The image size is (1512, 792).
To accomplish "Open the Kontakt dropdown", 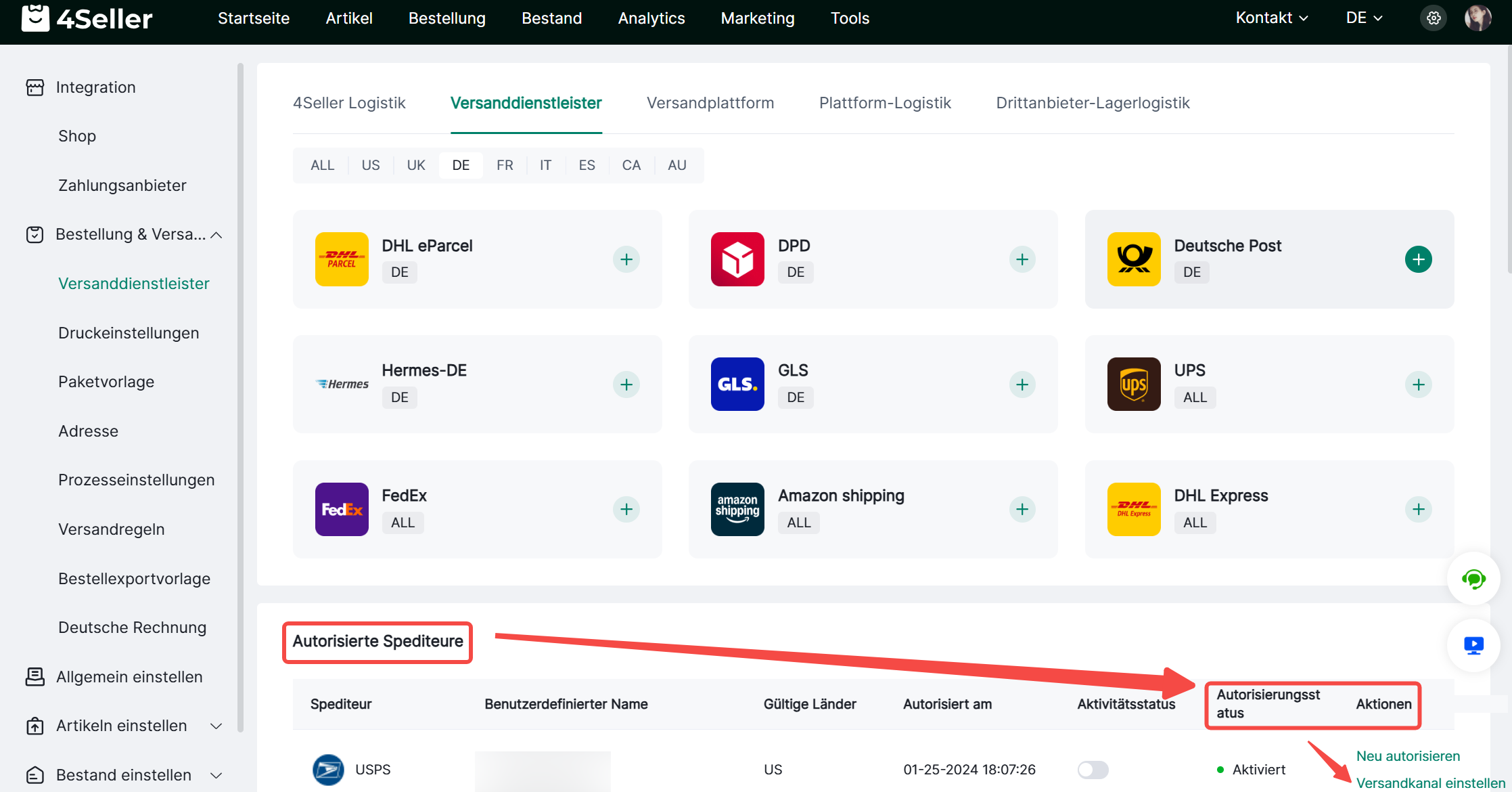I will (x=1271, y=18).
